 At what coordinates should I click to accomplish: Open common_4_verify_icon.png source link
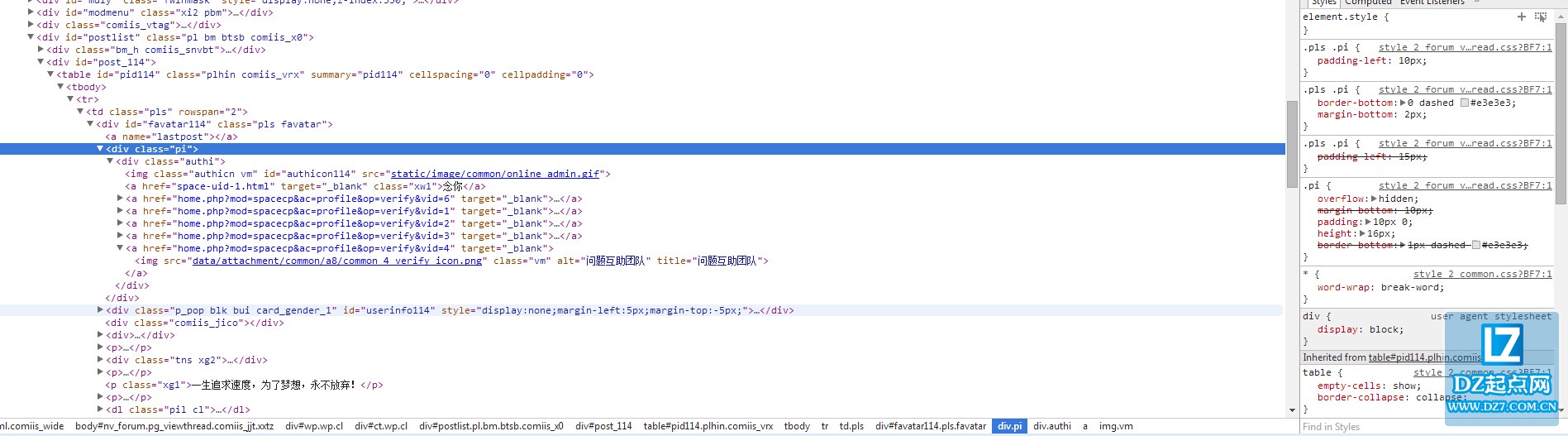[x=337, y=261]
